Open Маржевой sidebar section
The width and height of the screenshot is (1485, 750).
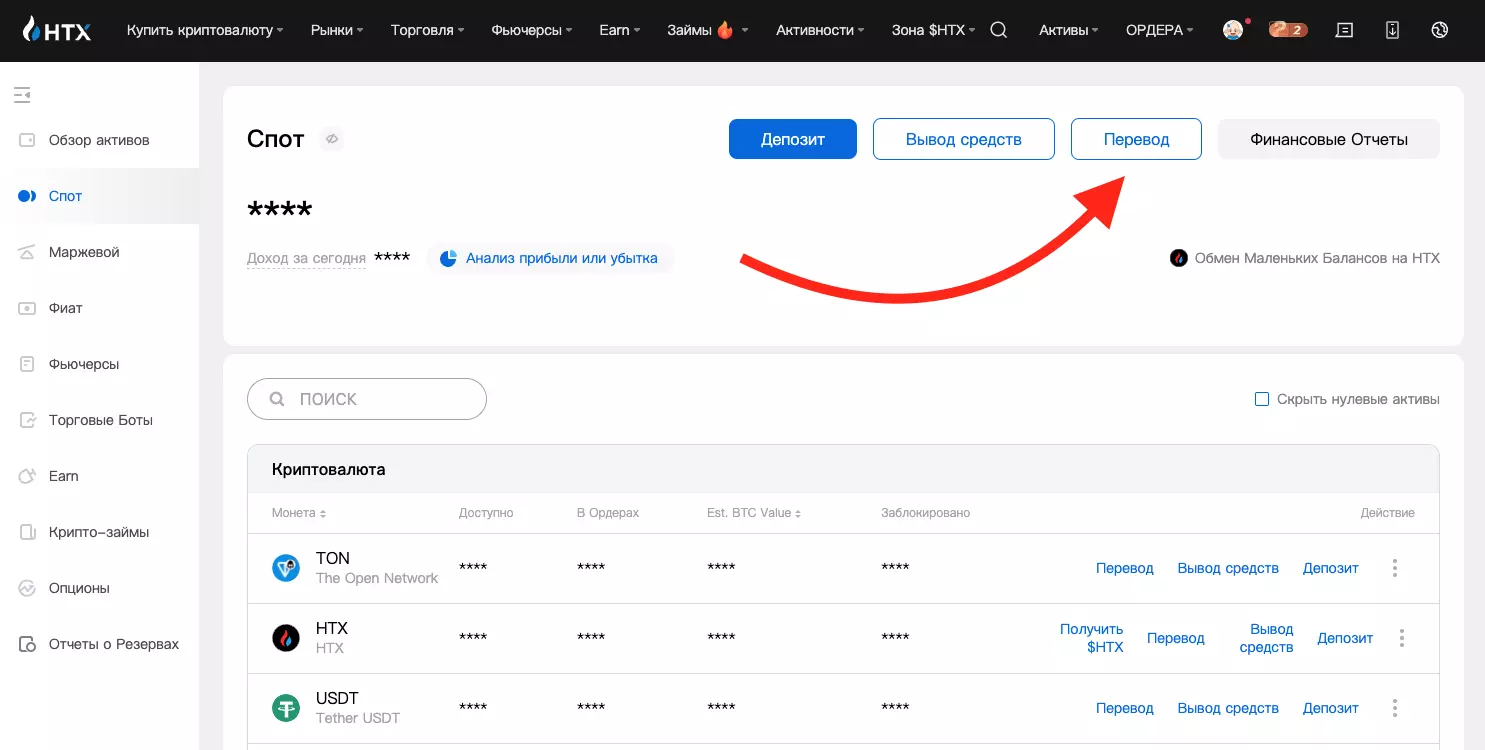click(99, 252)
